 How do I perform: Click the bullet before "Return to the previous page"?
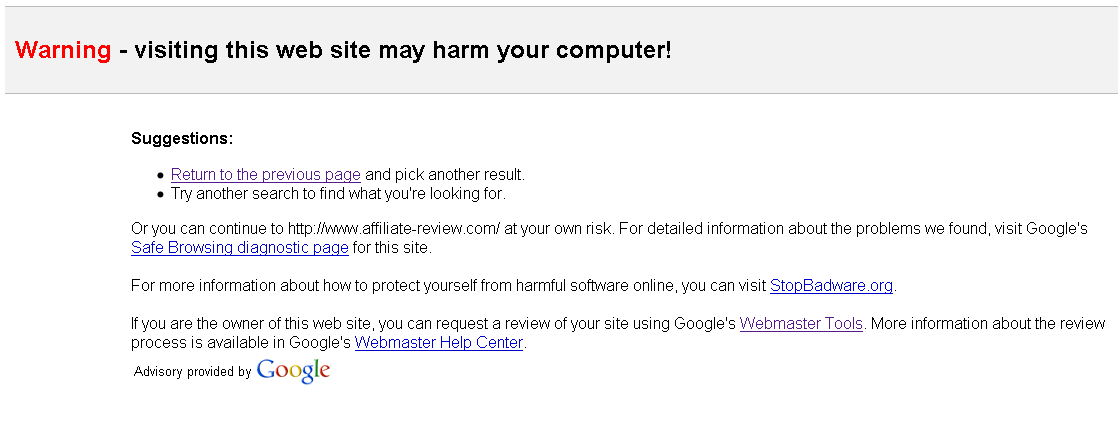pos(160,176)
